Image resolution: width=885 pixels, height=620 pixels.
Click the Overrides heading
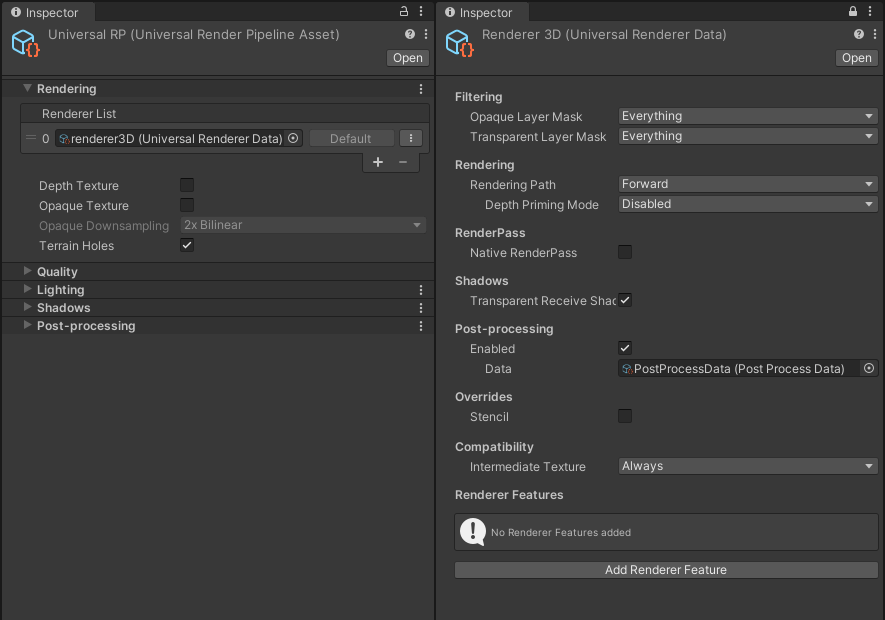(484, 397)
